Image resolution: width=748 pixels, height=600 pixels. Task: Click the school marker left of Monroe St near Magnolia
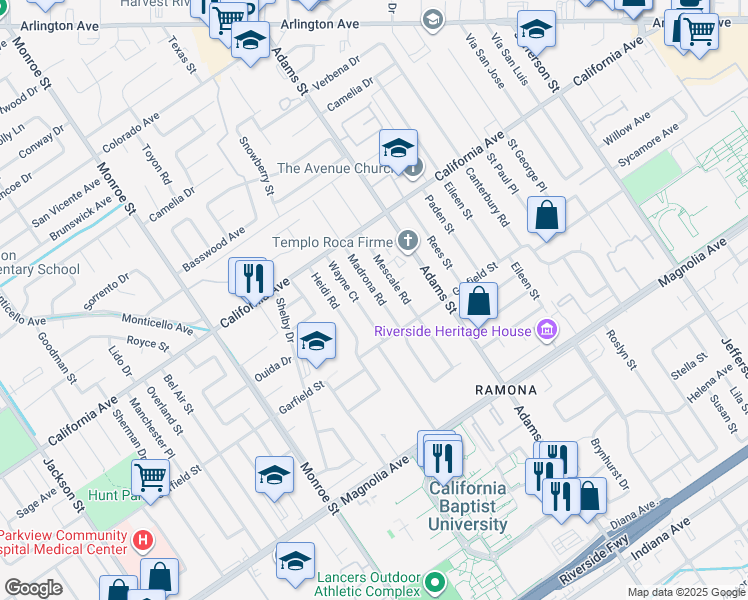[274, 478]
